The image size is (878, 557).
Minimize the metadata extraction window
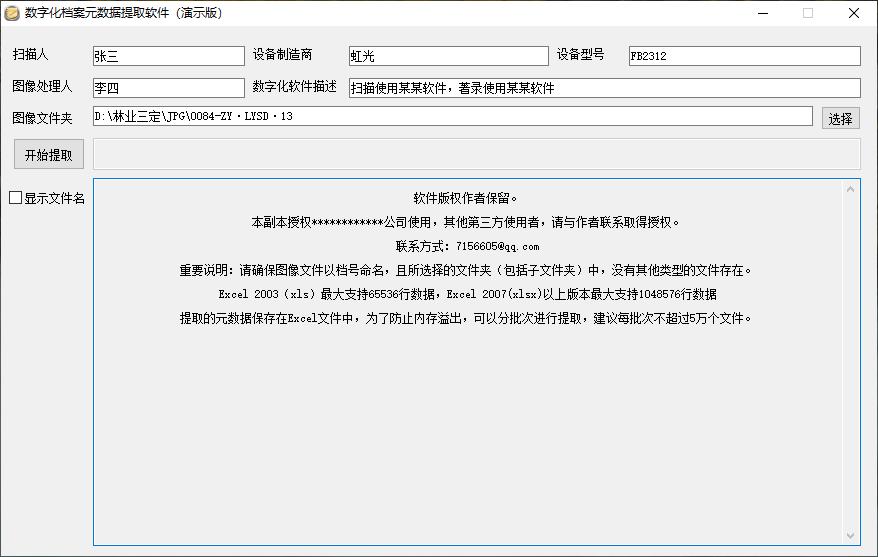[761, 13]
